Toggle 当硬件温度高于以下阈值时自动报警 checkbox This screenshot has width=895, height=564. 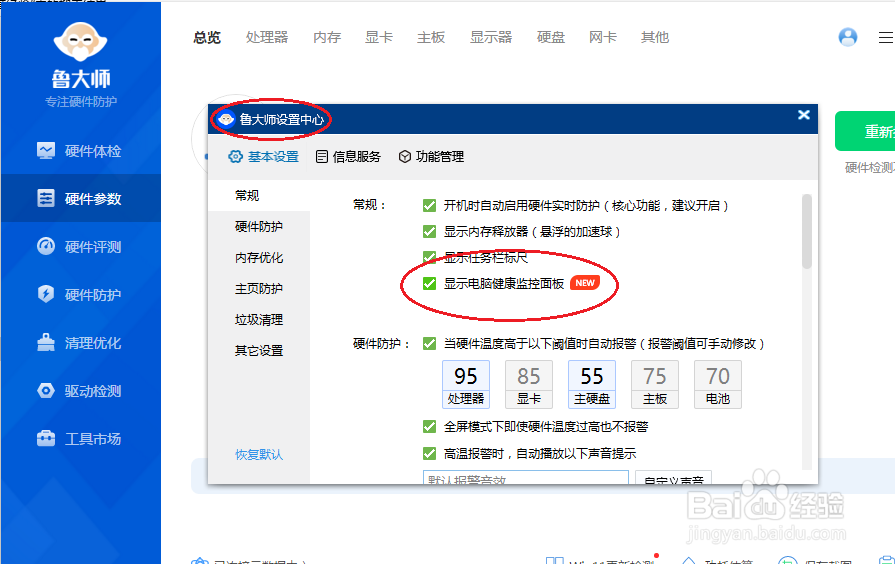coord(429,344)
